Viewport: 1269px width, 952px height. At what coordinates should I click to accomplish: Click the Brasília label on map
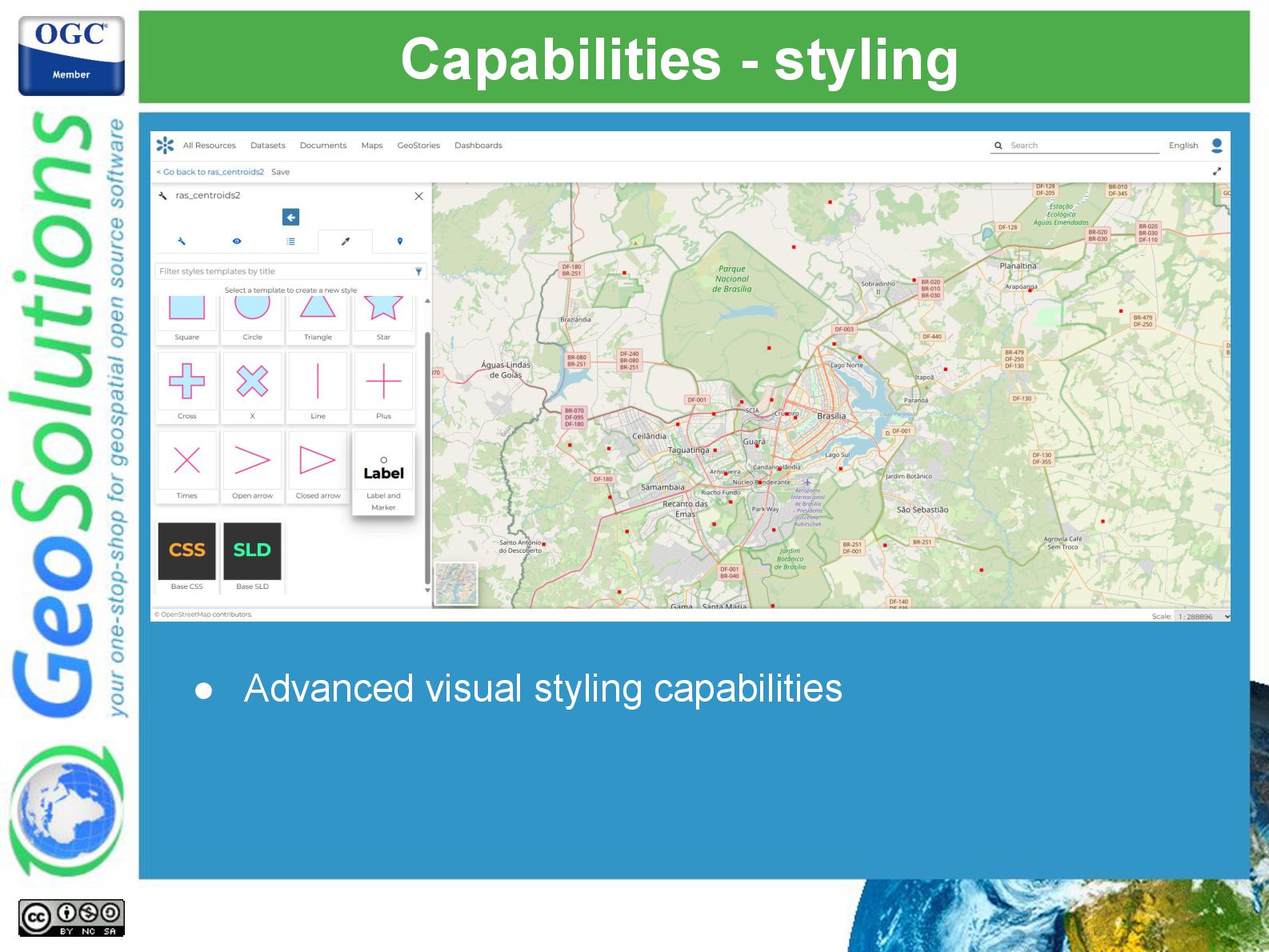pyautogui.click(x=831, y=416)
